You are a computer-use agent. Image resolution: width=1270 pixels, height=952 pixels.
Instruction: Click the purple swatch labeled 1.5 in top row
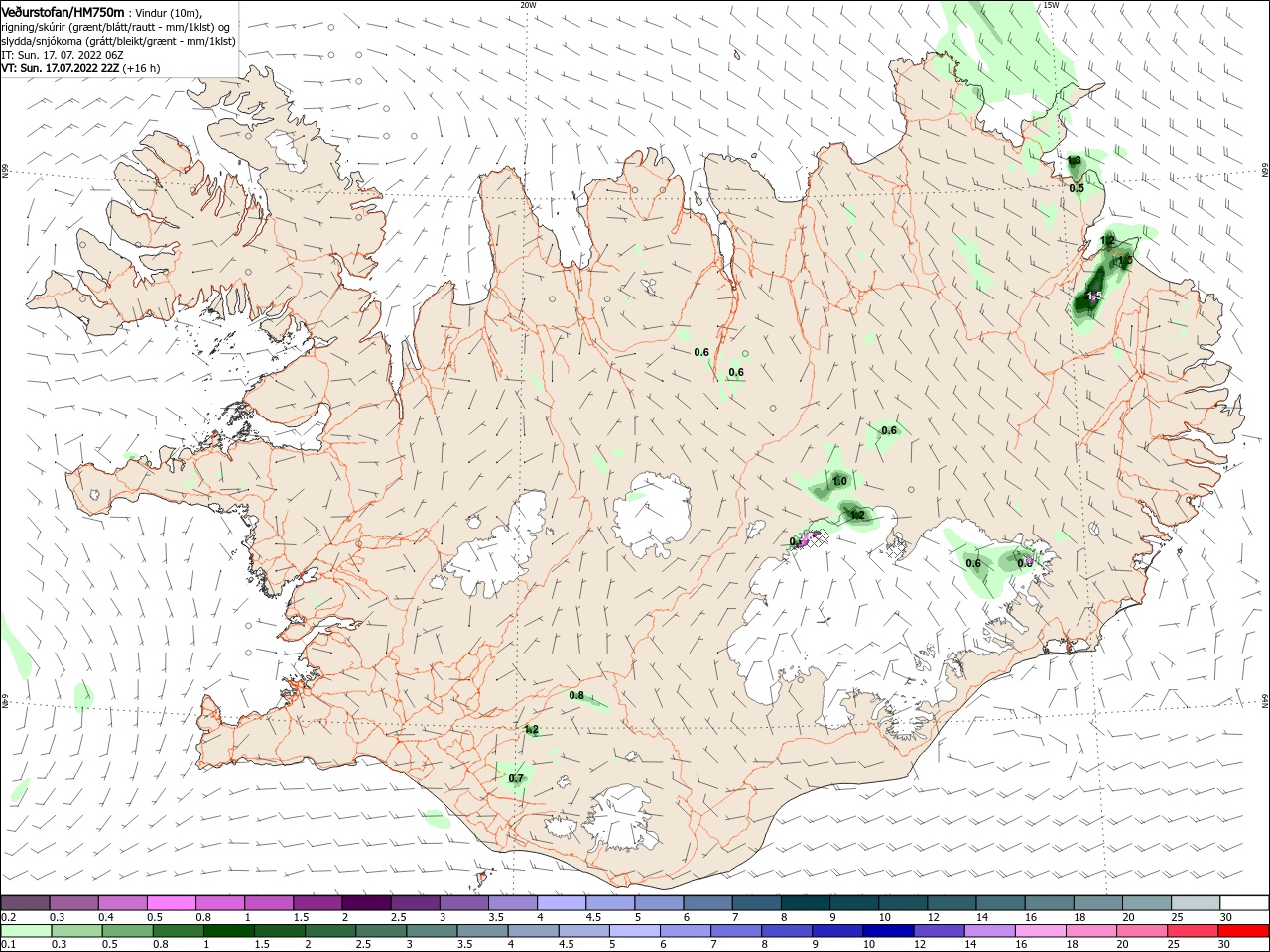(317, 903)
